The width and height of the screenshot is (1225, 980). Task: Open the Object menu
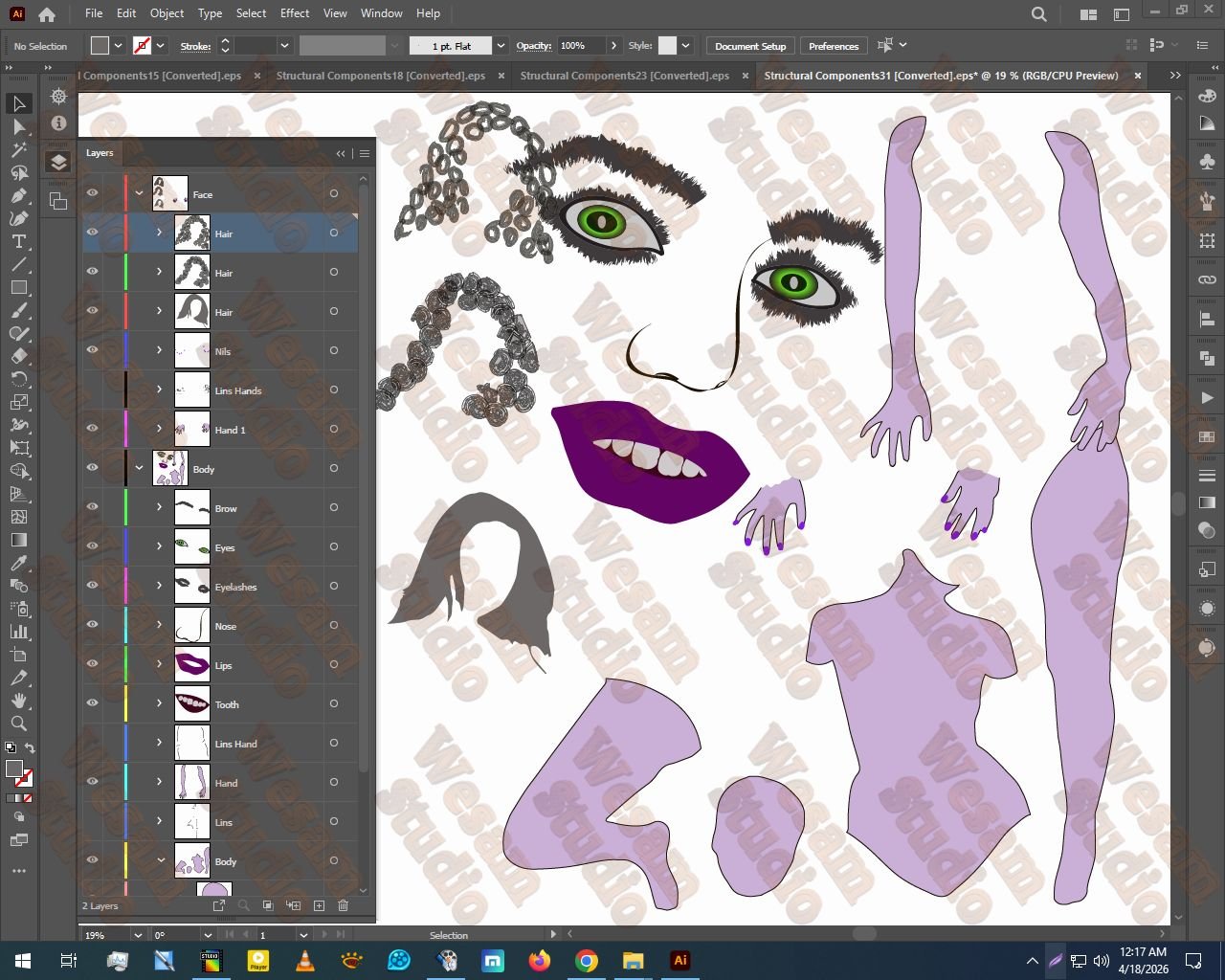click(167, 13)
